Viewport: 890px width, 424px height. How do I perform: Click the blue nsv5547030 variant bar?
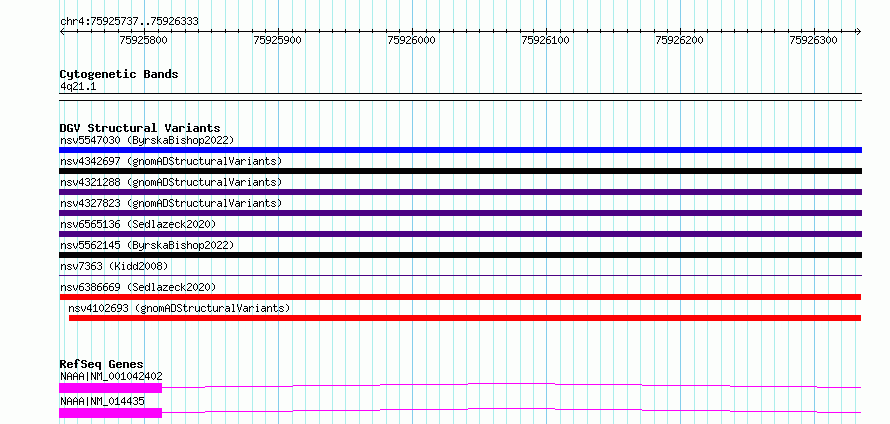pyautogui.click(x=460, y=150)
